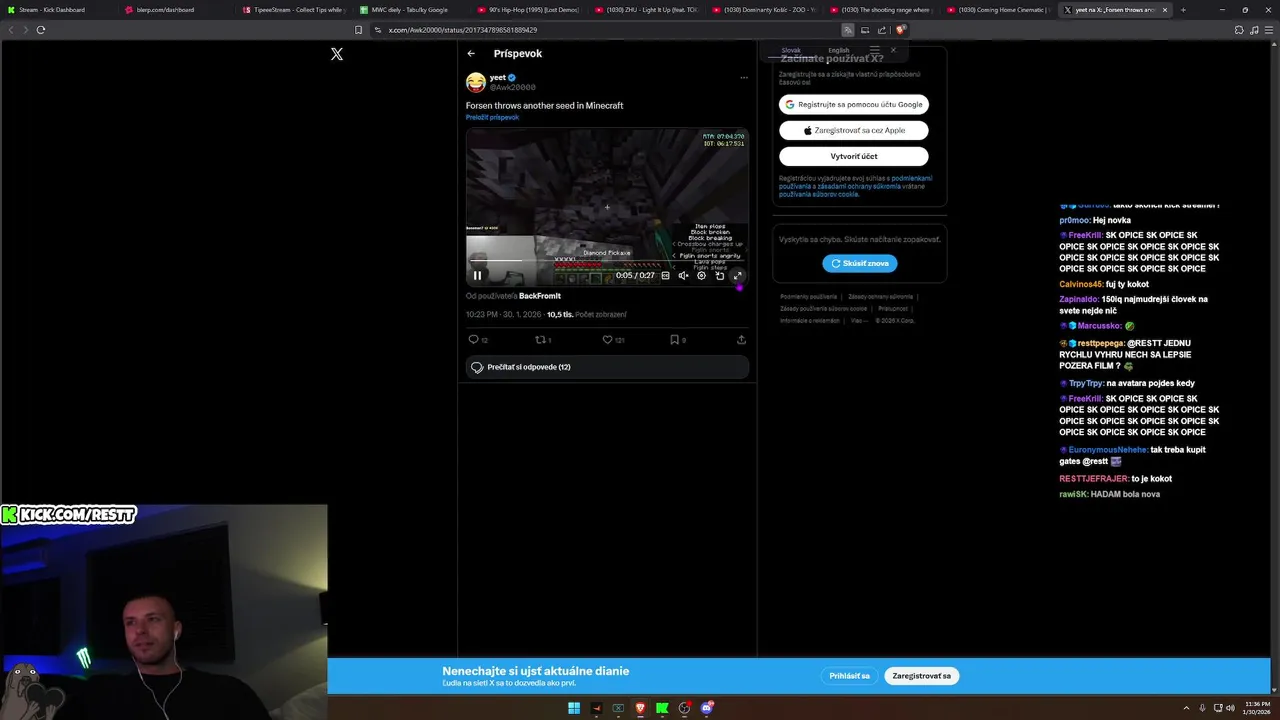
Task: Switch to the blerp.com/dashboard tab
Action: pos(177,10)
